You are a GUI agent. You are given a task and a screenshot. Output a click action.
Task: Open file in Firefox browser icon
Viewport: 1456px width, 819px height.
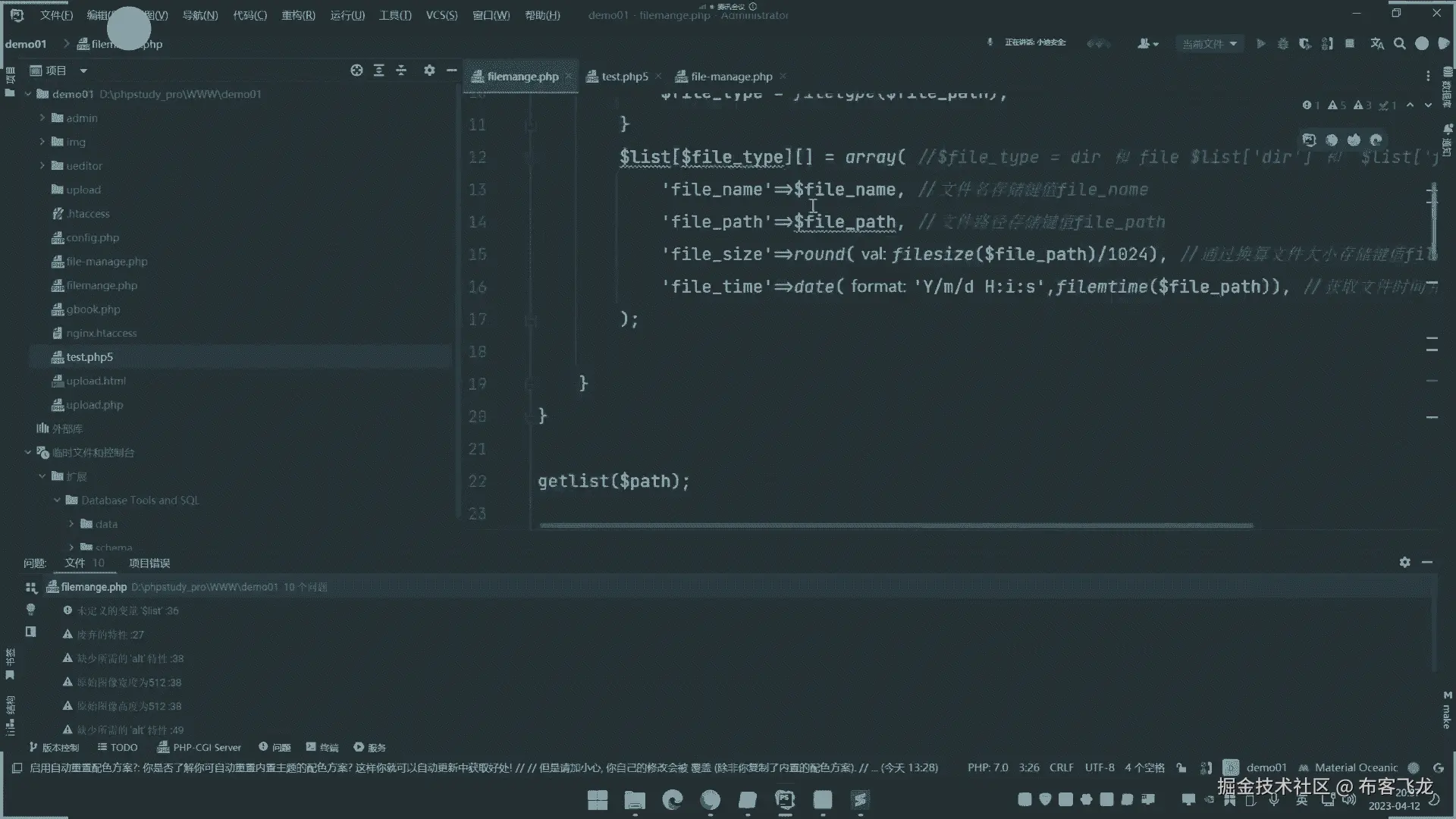coord(1354,140)
